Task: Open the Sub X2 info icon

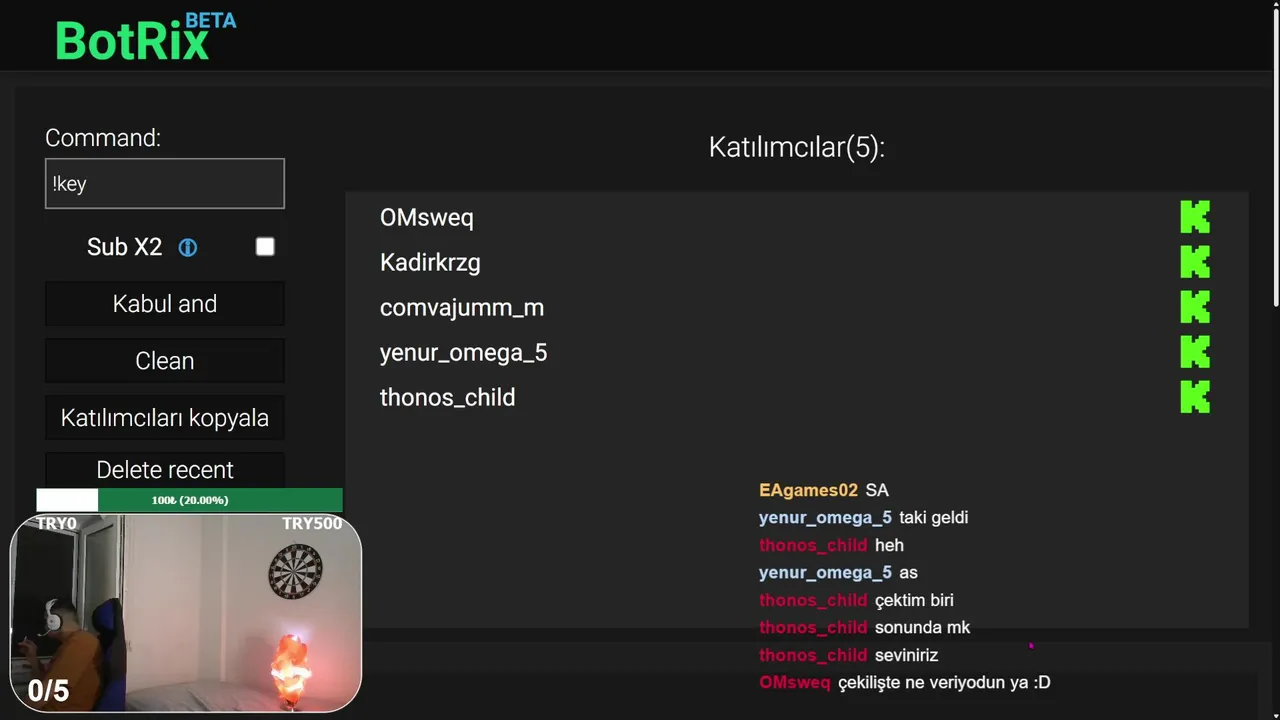Action: [x=188, y=247]
